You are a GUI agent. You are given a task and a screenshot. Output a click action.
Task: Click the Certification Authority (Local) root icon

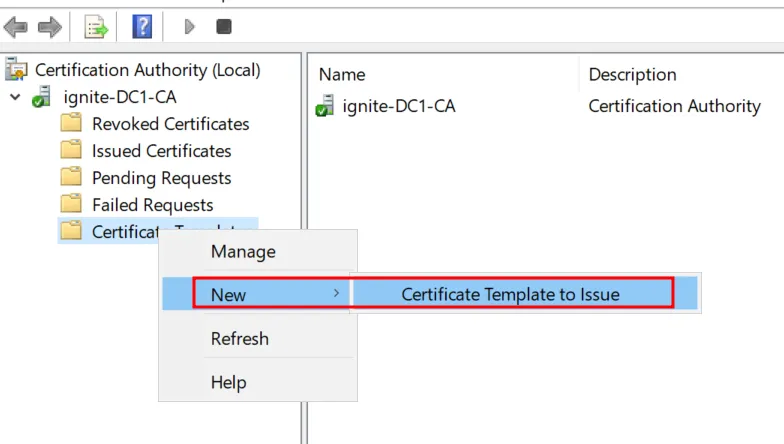pyautogui.click(x=17, y=70)
